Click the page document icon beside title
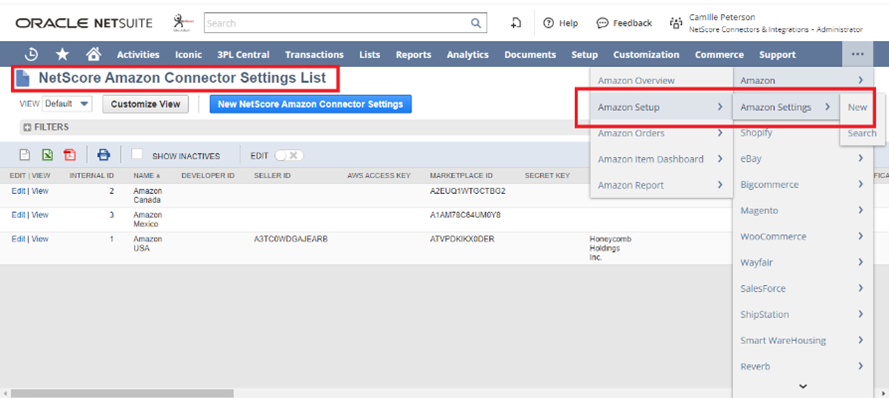 [x=23, y=78]
